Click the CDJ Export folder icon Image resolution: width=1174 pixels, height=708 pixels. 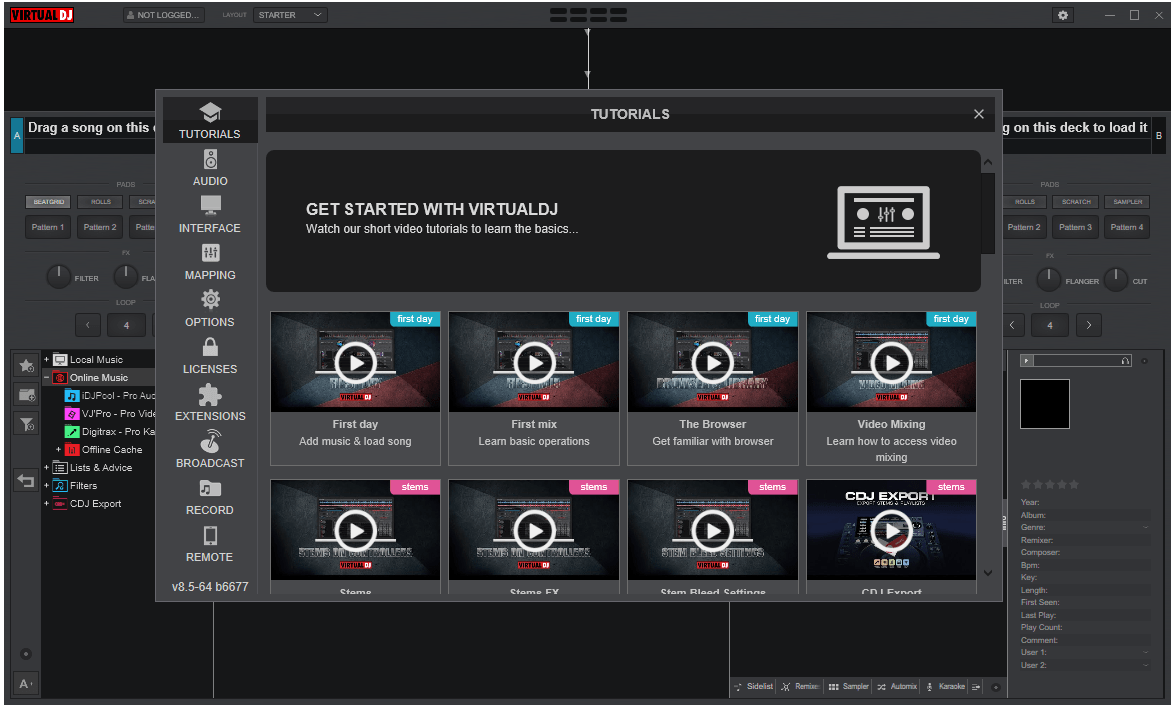60,504
